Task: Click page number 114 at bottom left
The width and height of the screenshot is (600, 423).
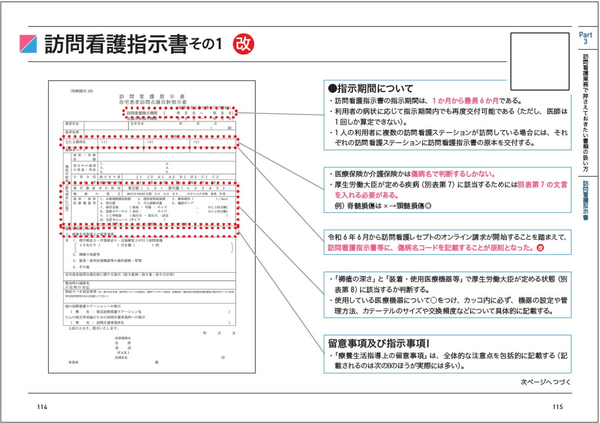Action: pos(42,407)
